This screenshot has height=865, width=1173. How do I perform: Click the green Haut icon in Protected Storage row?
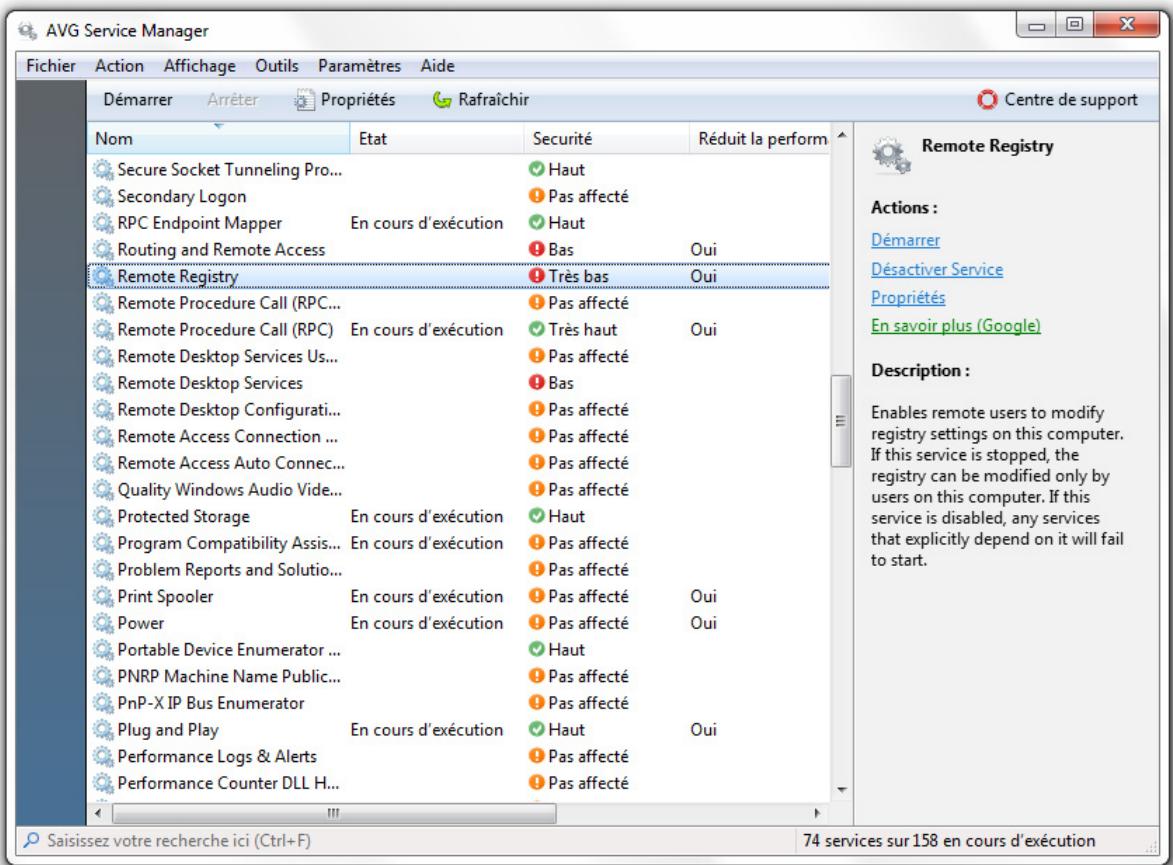click(536, 516)
